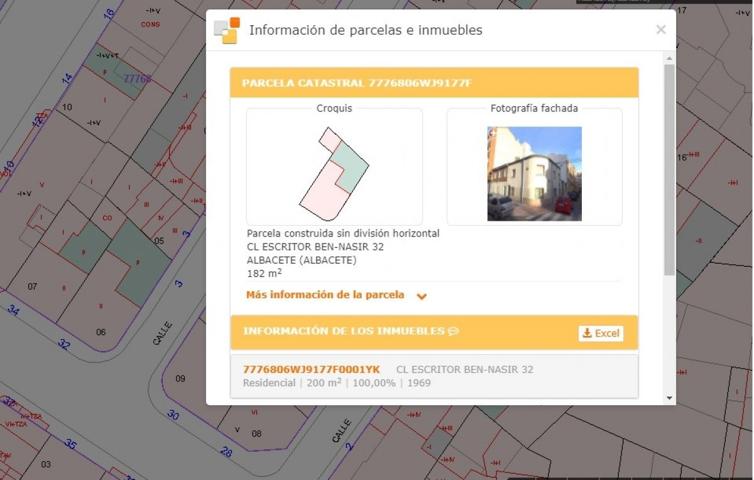The width and height of the screenshot is (754, 480).
Task: Click parcel 06 on the map
Action: [101, 332]
